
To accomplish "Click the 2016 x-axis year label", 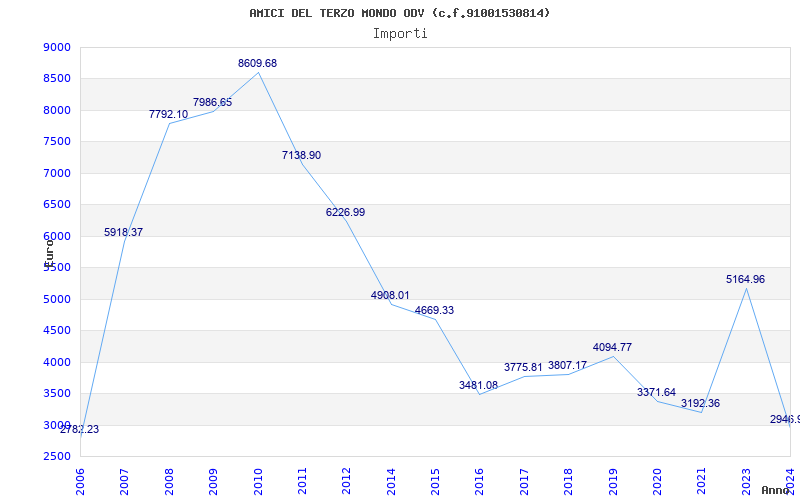I will point(480,478).
